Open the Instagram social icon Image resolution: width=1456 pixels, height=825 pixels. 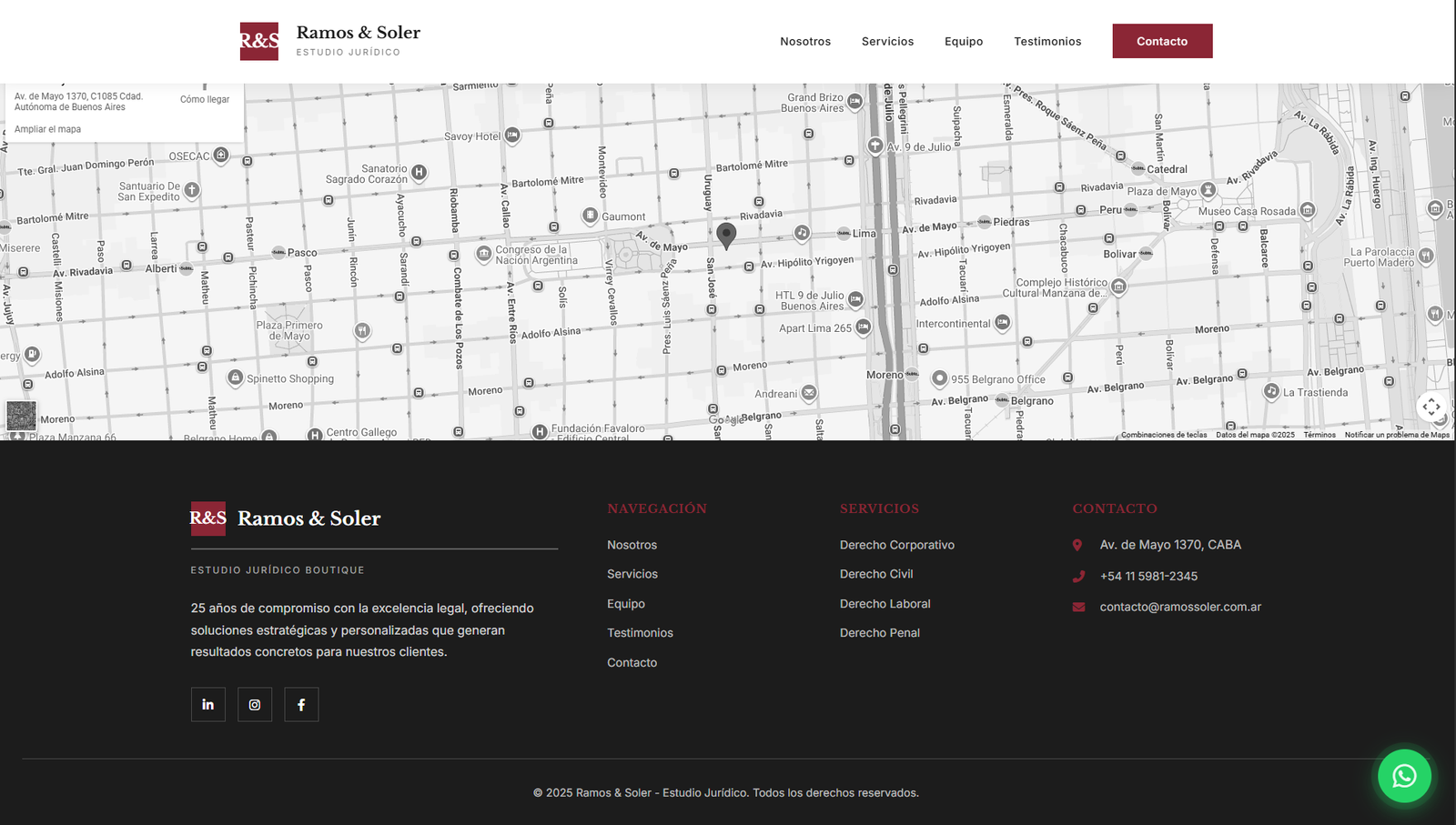coord(255,704)
